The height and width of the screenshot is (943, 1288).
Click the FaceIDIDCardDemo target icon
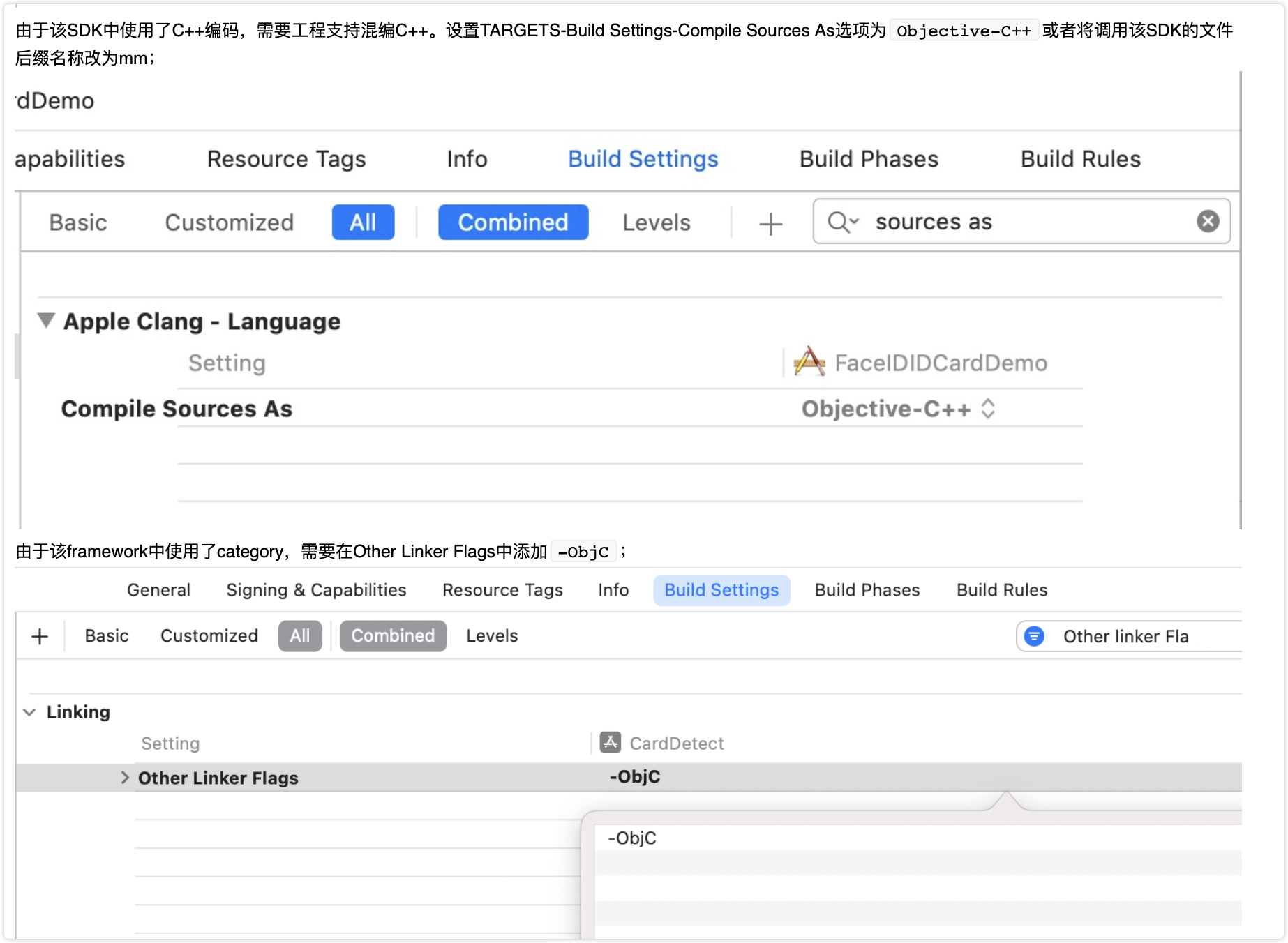809,362
